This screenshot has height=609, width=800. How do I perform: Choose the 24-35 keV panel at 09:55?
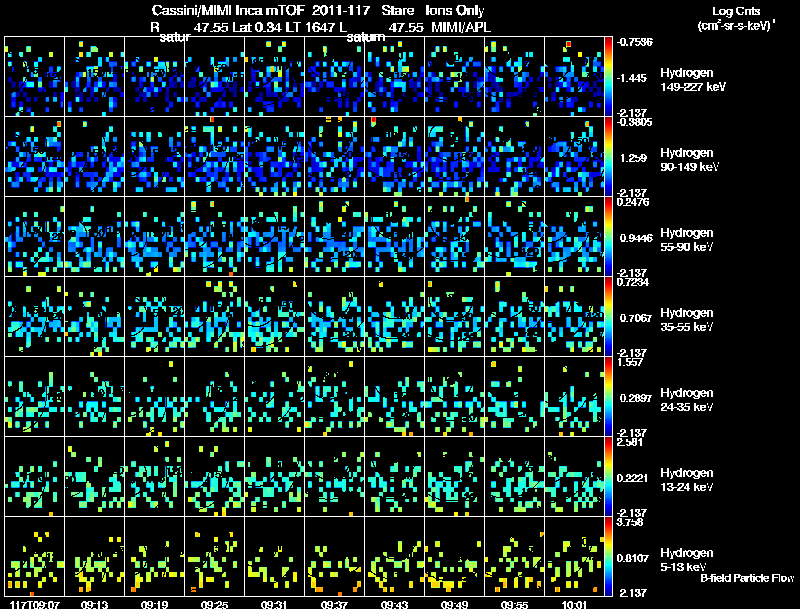[x=514, y=397]
